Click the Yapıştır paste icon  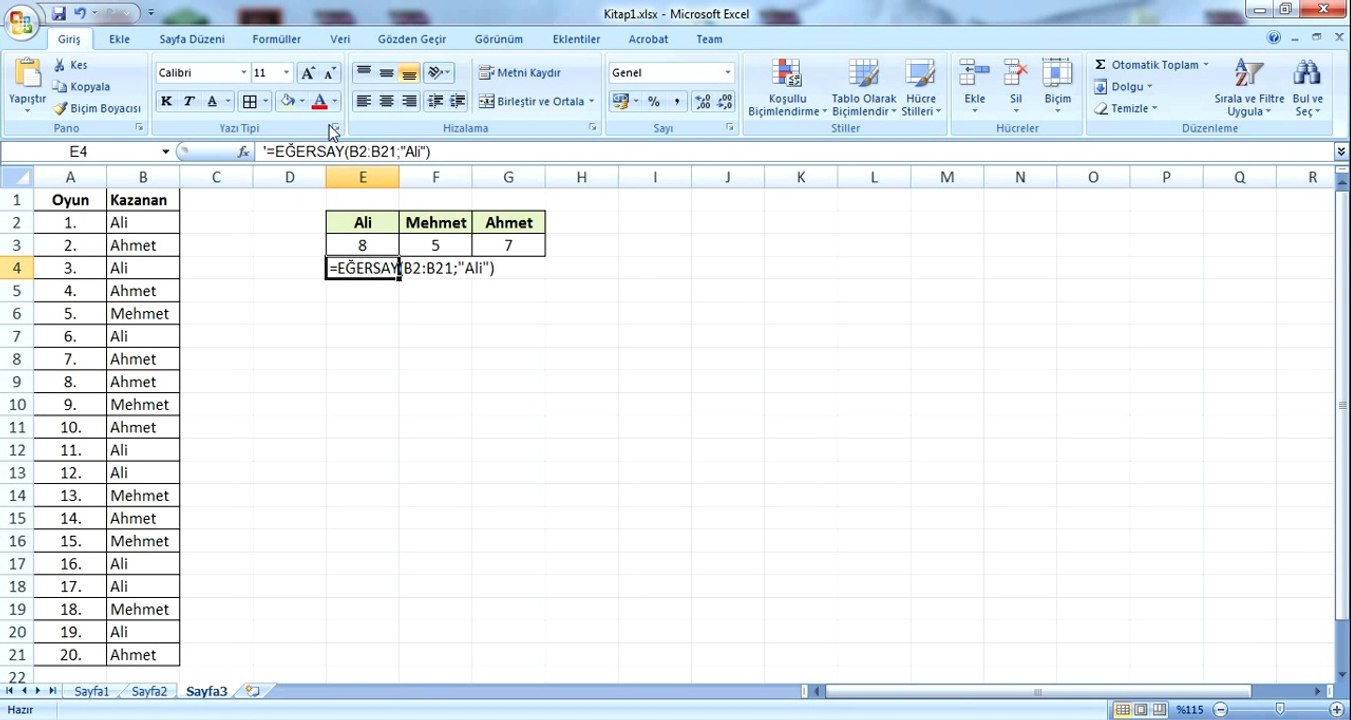click(27, 74)
